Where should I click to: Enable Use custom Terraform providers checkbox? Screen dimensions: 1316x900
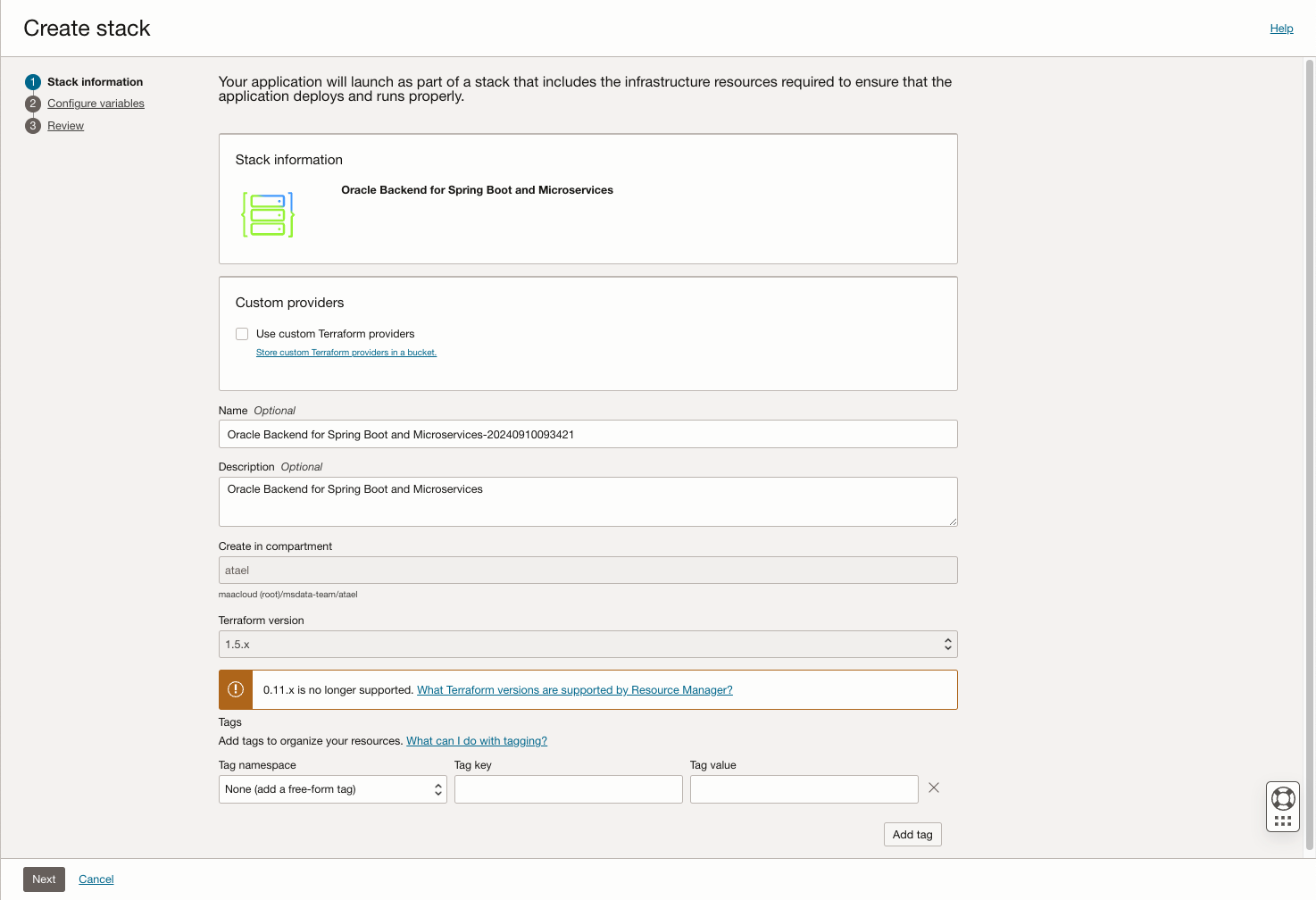(x=242, y=334)
